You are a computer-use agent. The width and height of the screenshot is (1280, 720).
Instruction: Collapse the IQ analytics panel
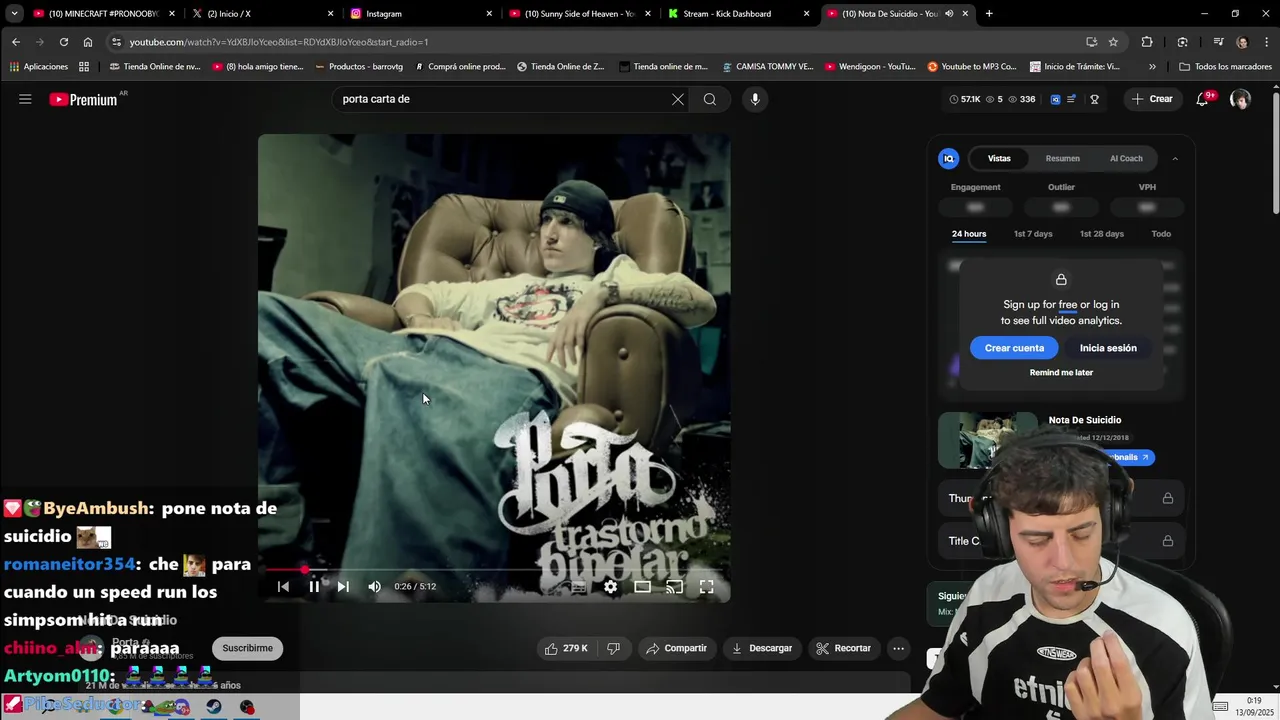click(1175, 158)
